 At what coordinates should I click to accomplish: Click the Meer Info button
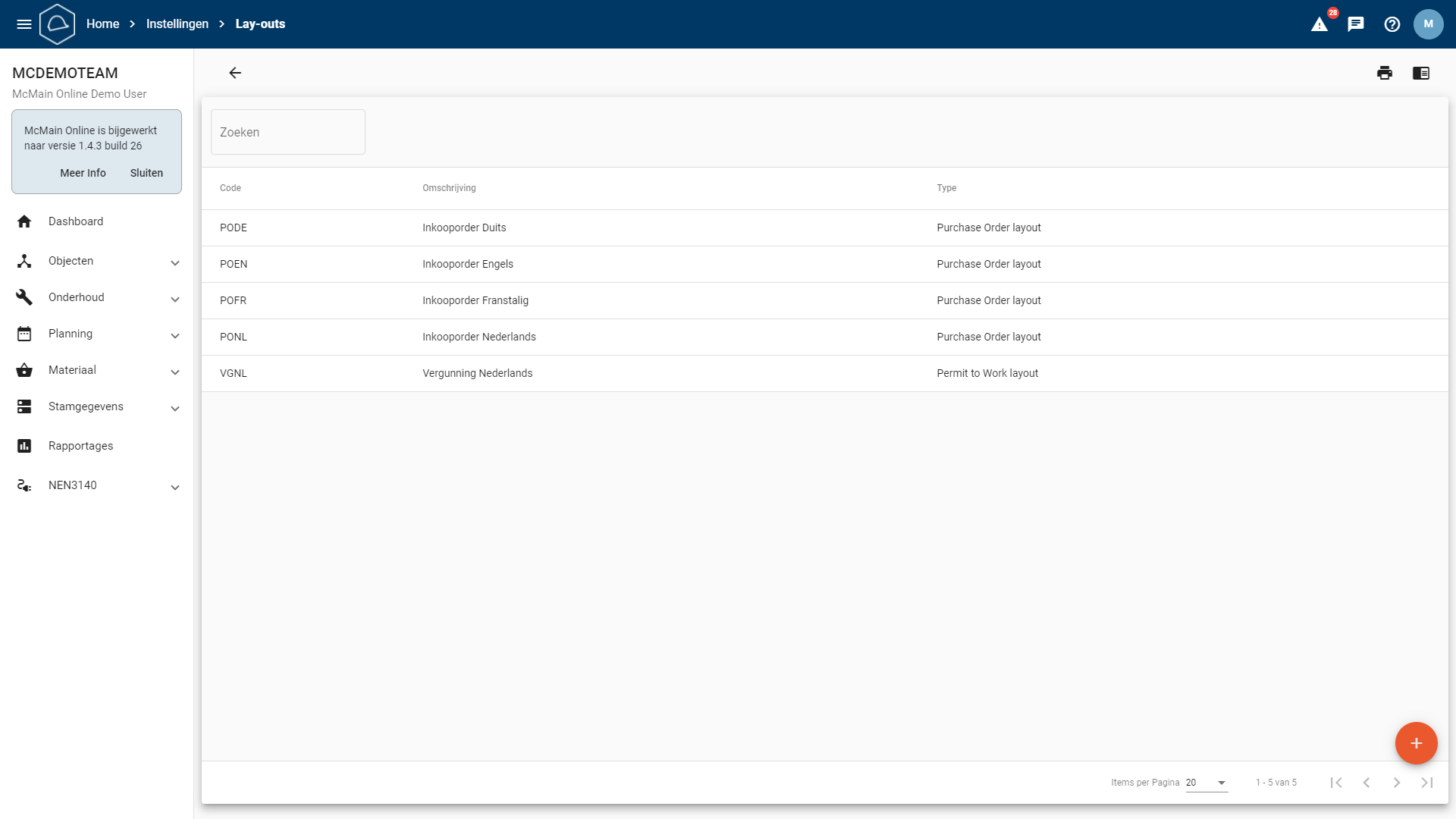pyautogui.click(x=83, y=173)
